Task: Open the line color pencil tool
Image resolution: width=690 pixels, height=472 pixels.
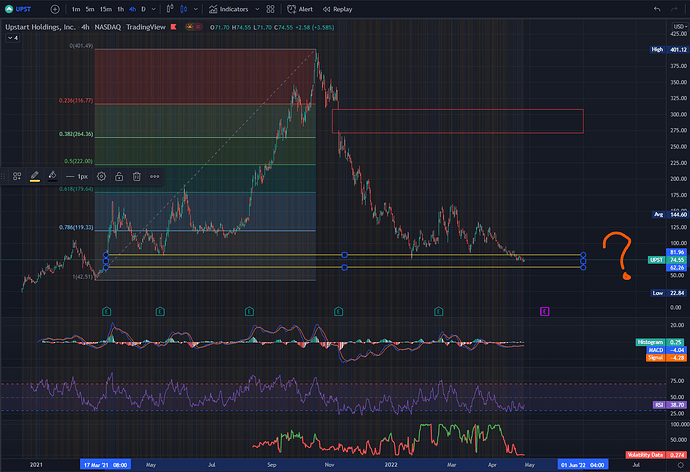Action: coord(35,176)
